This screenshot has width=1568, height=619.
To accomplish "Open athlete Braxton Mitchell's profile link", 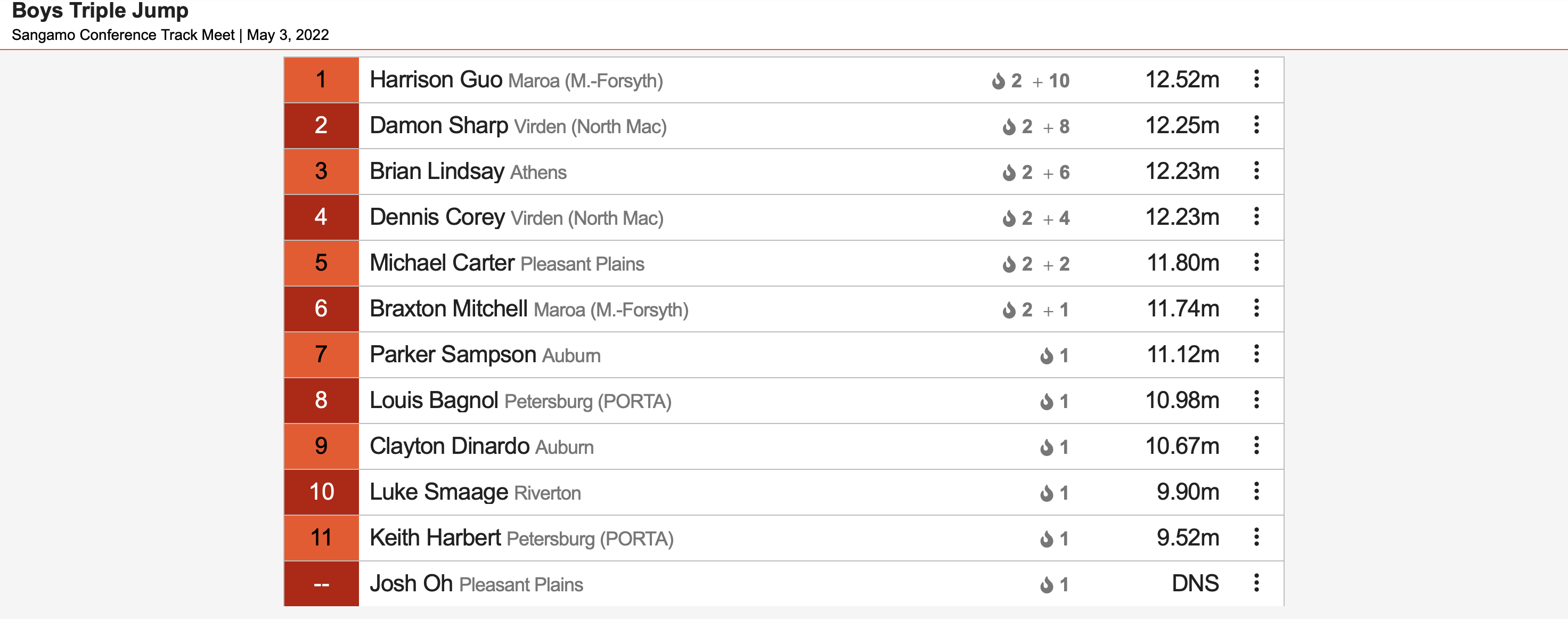I will click(448, 308).
